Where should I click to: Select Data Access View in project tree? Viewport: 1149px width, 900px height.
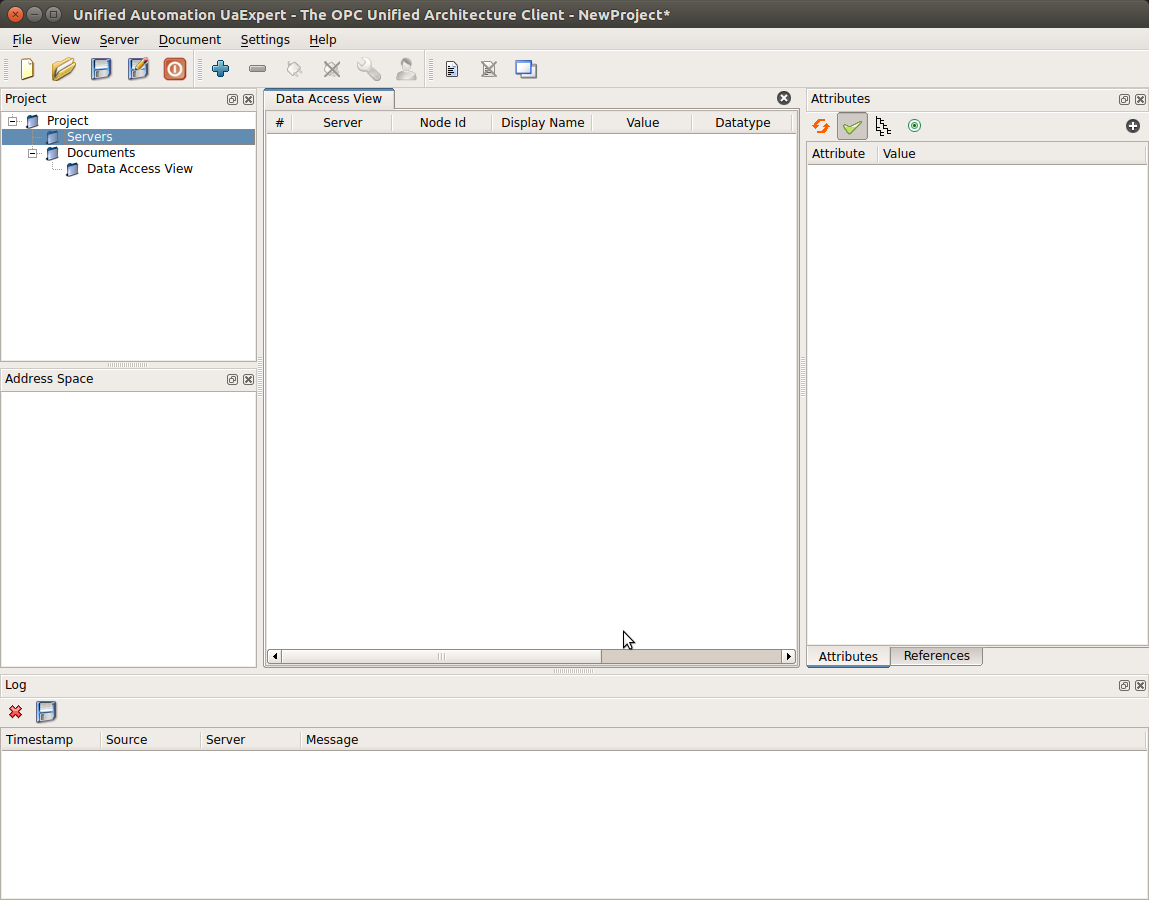coord(139,169)
